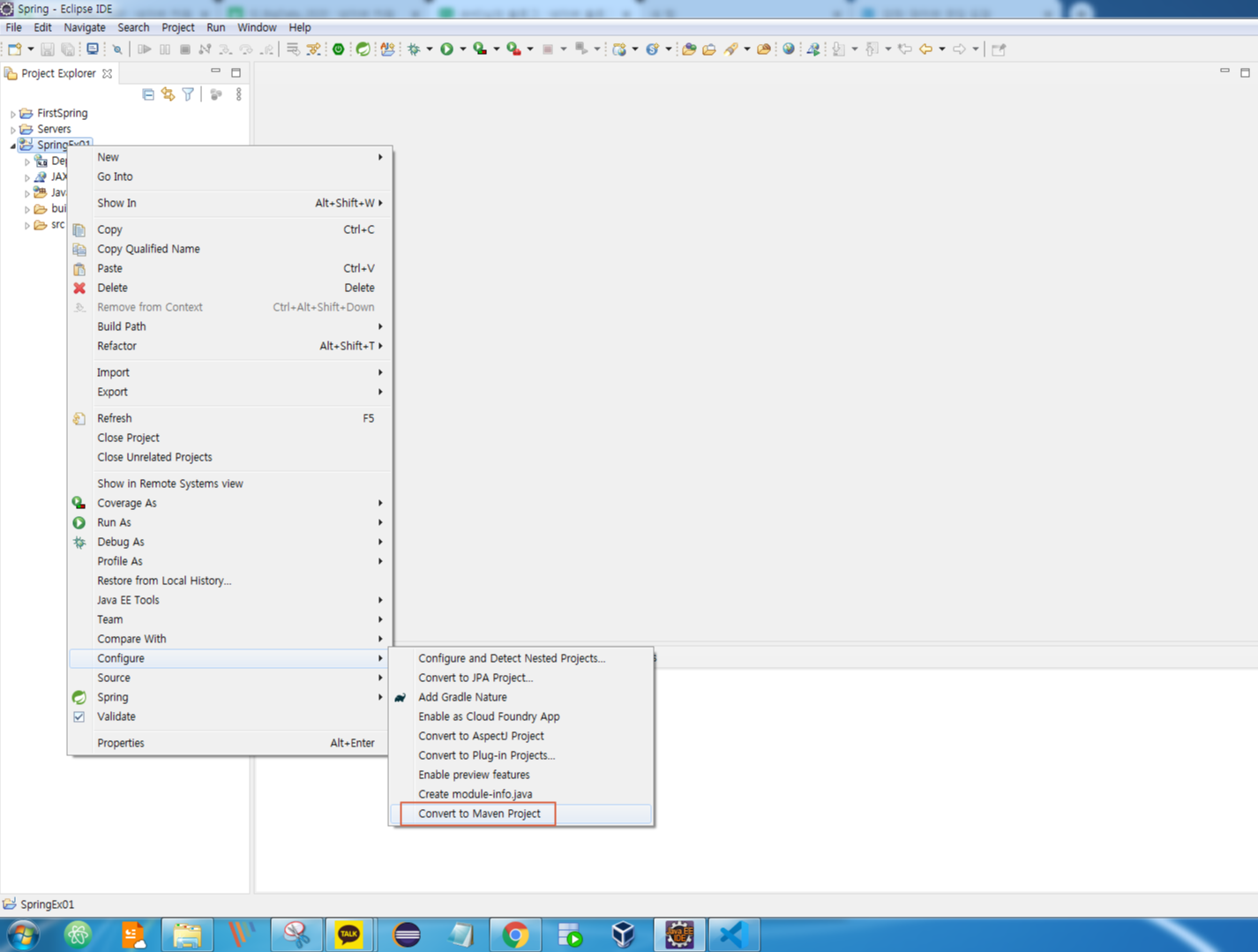Click the Run green play toolbar icon
Image resolution: width=1258 pixels, height=952 pixels.
tap(446, 49)
